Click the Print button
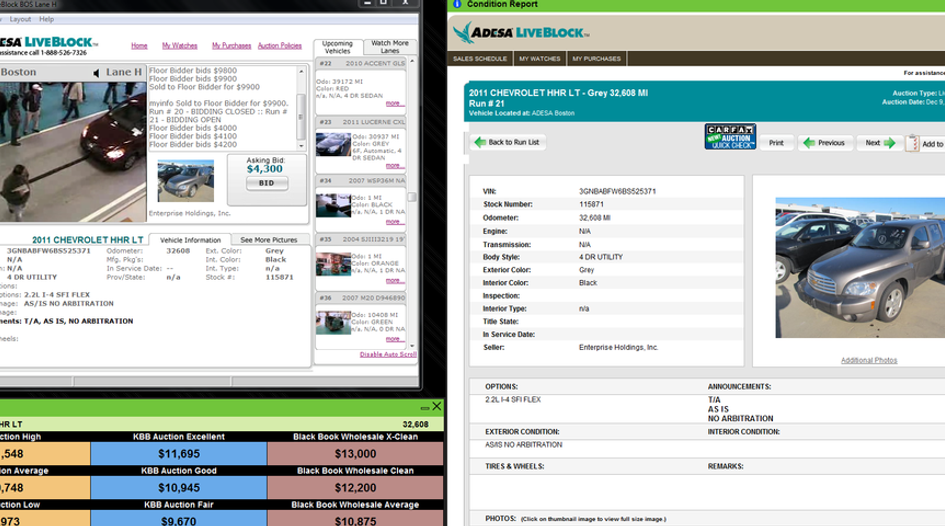945x526 pixels. [x=775, y=143]
